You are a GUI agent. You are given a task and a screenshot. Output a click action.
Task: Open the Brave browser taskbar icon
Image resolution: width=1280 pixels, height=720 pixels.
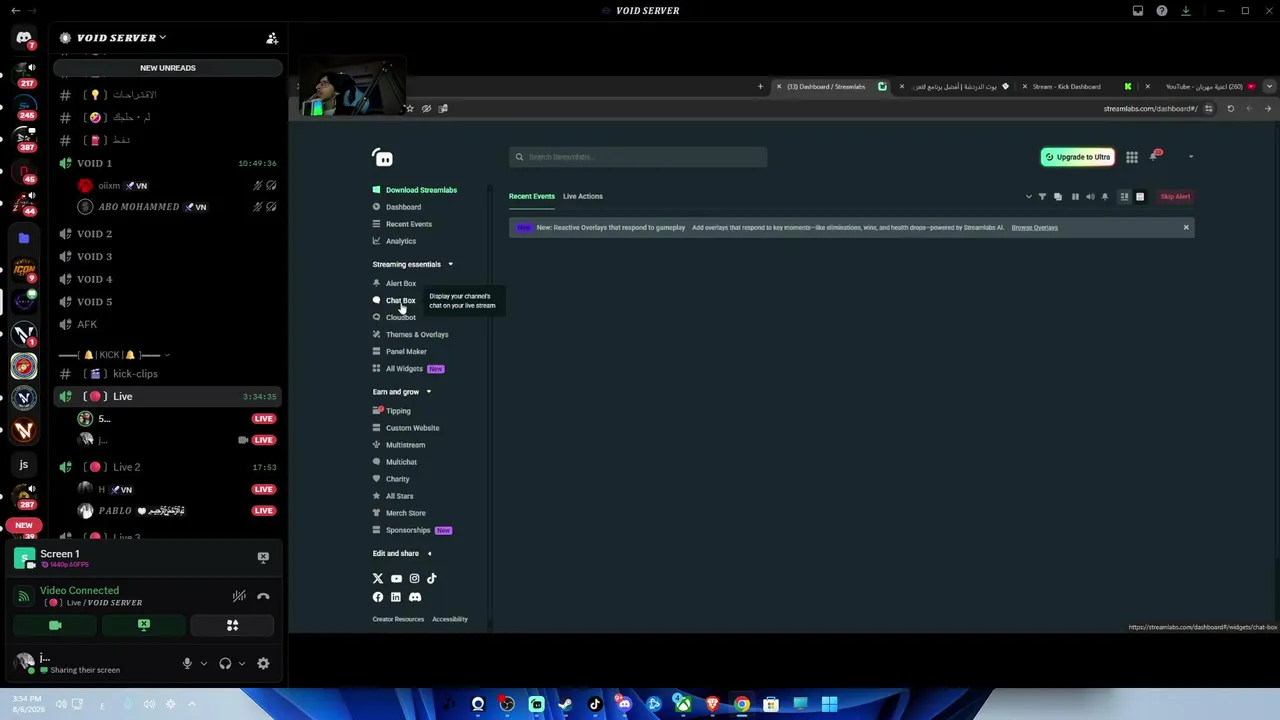[712, 704]
